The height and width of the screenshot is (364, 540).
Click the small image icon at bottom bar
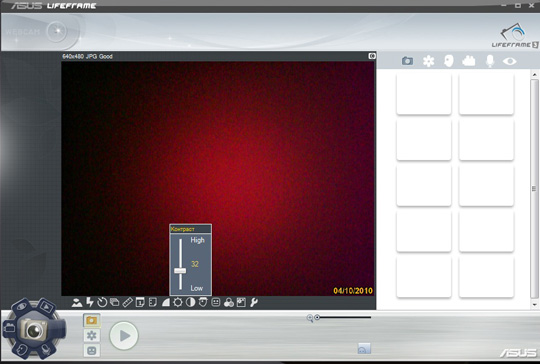[x=364, y=349]
